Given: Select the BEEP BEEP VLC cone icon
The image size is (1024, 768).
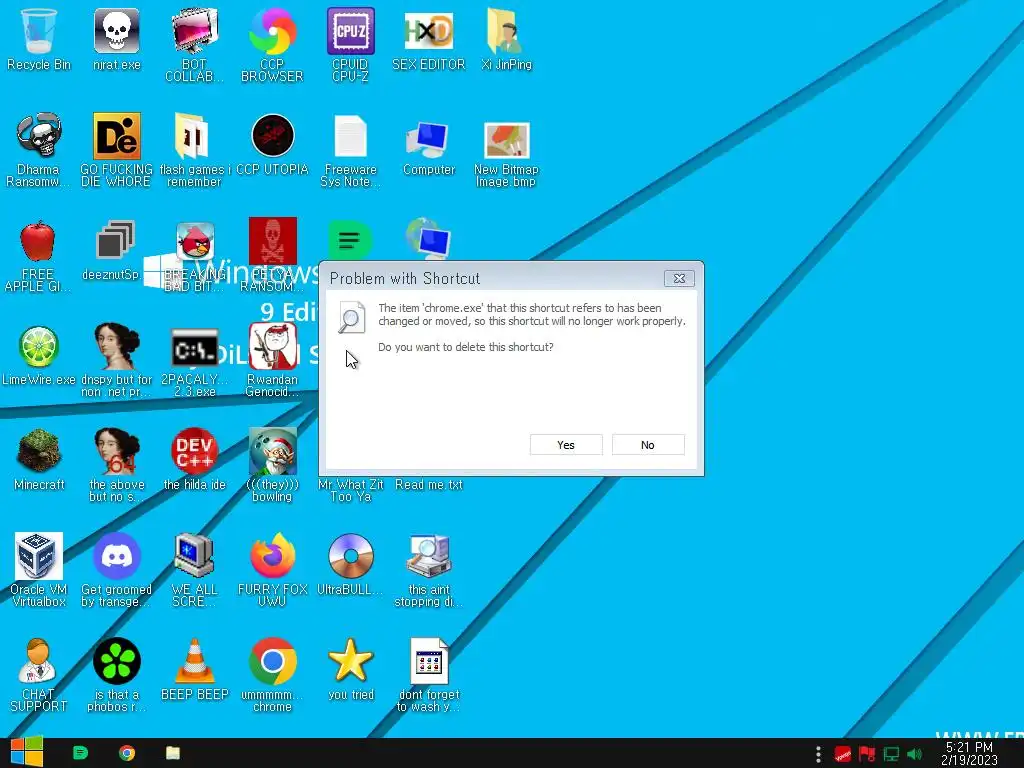Looking at the screenshot, I should click(x=195, y=661).
